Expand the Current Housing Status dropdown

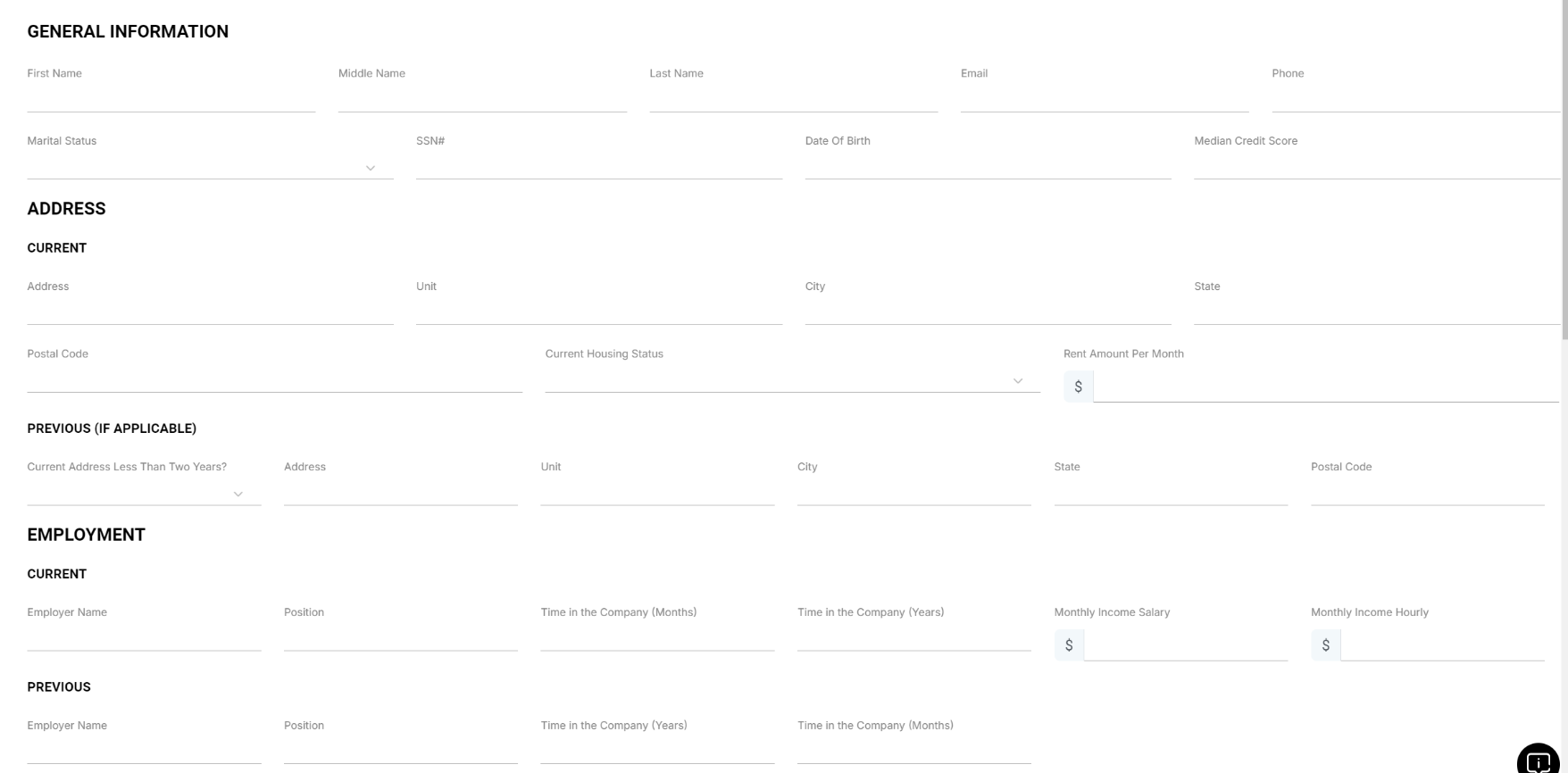pos(793,380)
